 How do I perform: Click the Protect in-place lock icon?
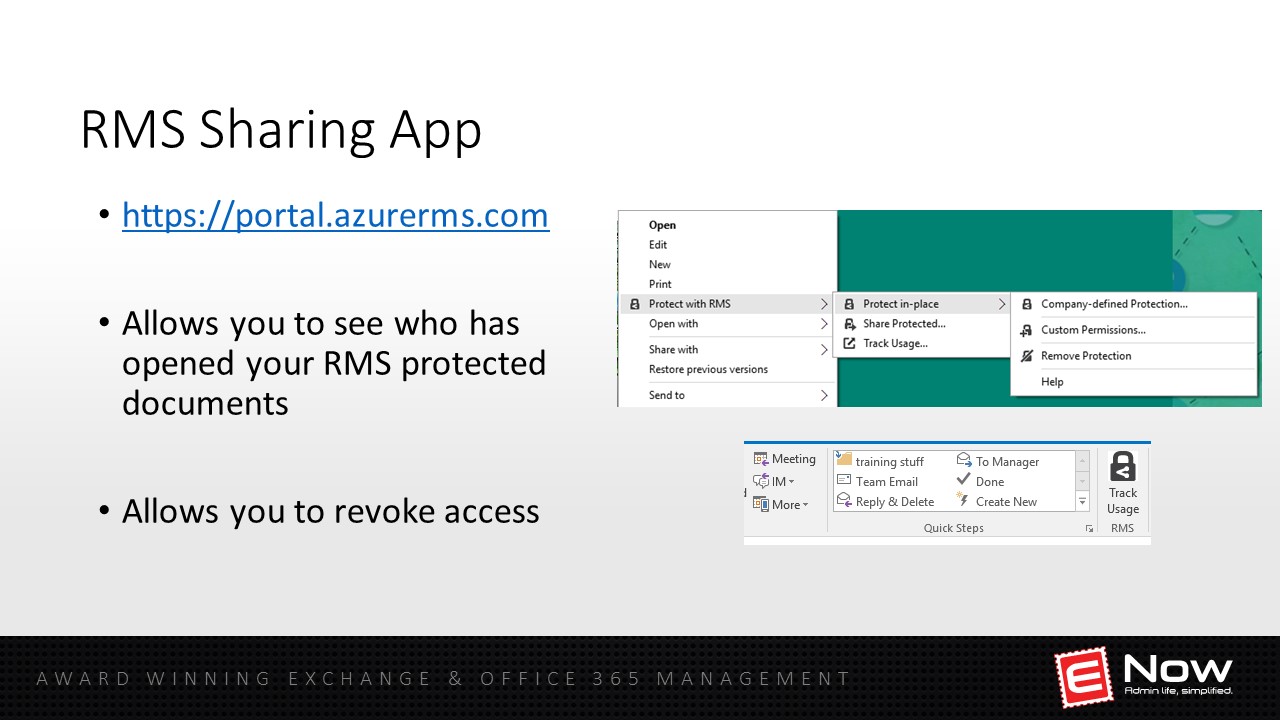pos(849,304)
